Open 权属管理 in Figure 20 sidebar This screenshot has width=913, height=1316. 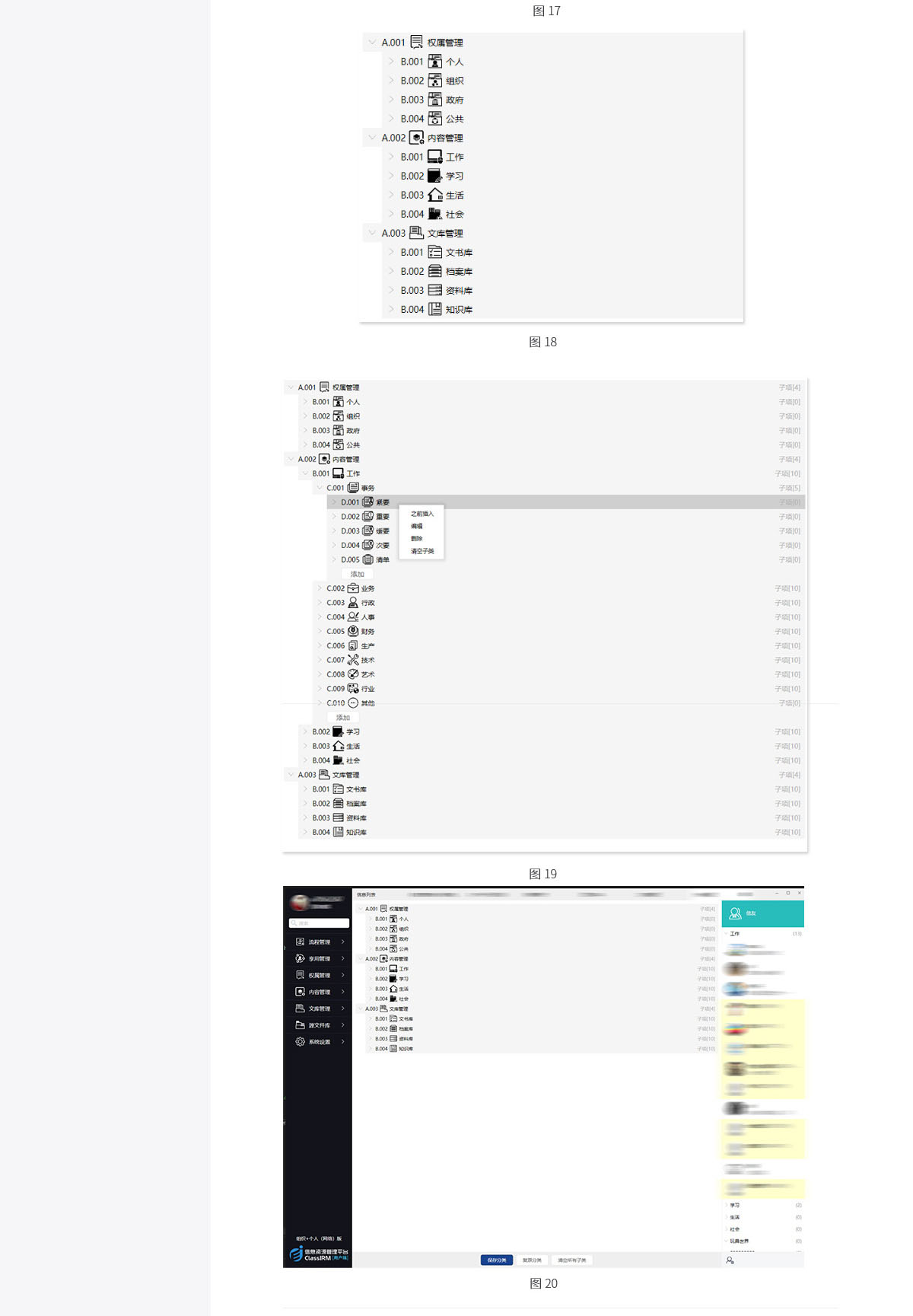[x=320, y=975]
